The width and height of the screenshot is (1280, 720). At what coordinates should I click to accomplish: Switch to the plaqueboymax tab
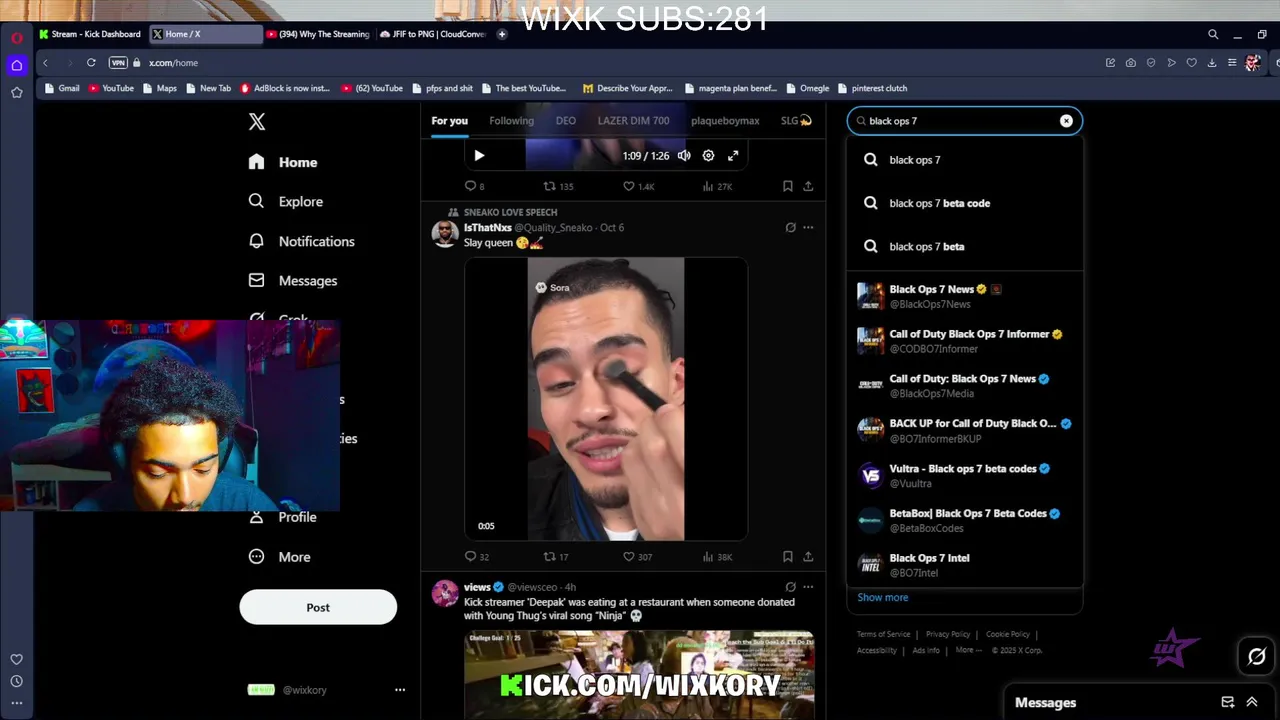pos(725,121)
